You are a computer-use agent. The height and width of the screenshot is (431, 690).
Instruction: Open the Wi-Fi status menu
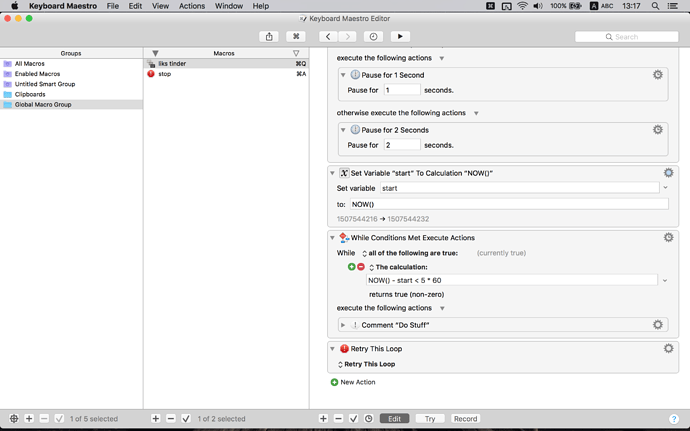coord(522,6)
